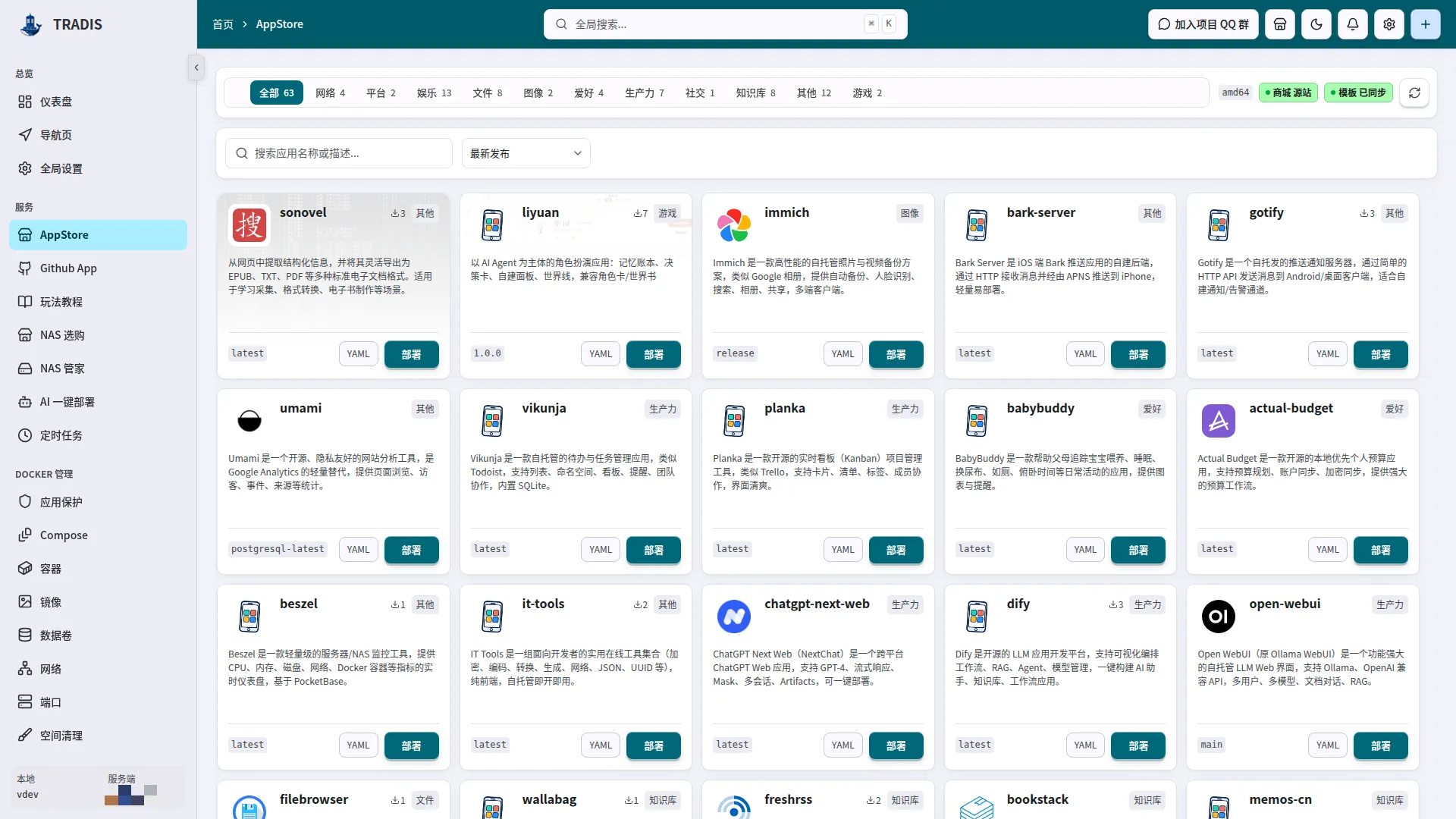Screen dimensions: 1456x819
Task: View YAML for umami
Action: click(x=358, y=550)
